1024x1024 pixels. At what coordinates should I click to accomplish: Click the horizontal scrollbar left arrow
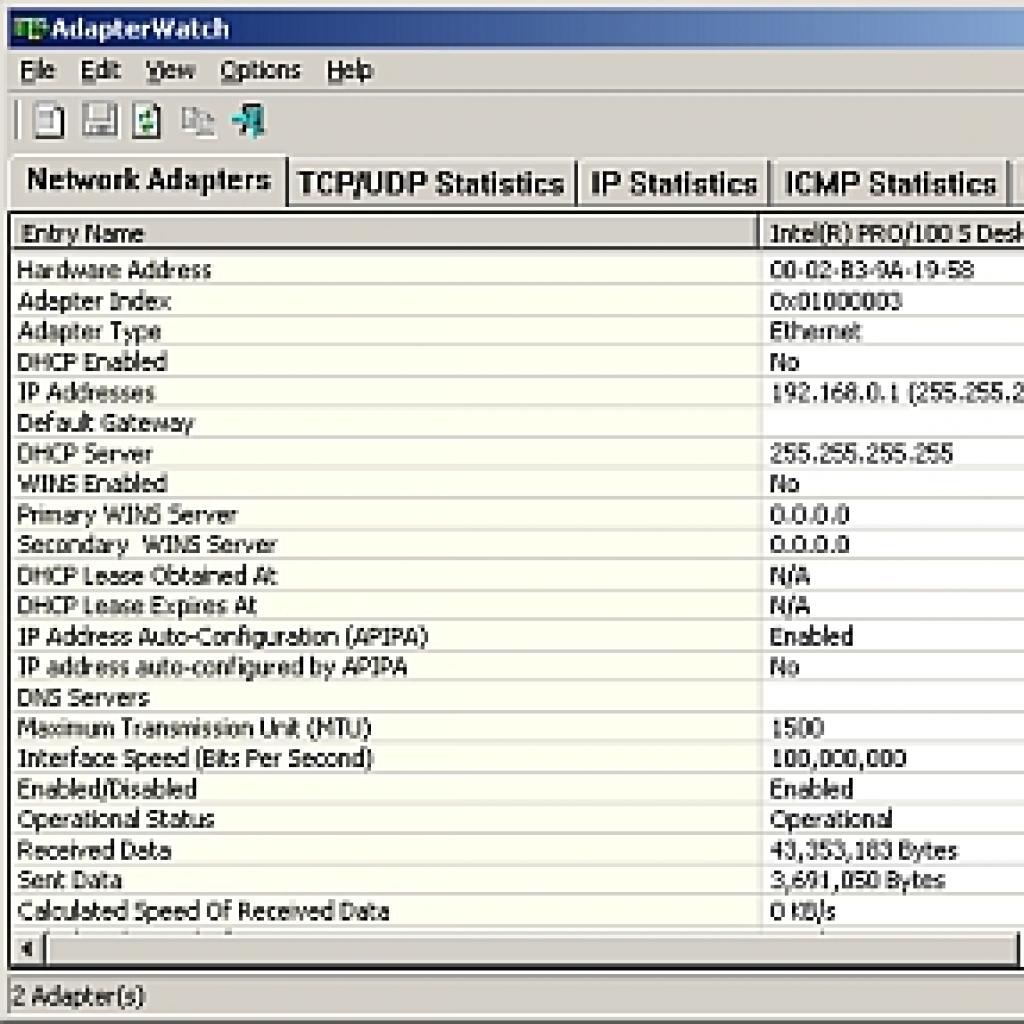27,948
